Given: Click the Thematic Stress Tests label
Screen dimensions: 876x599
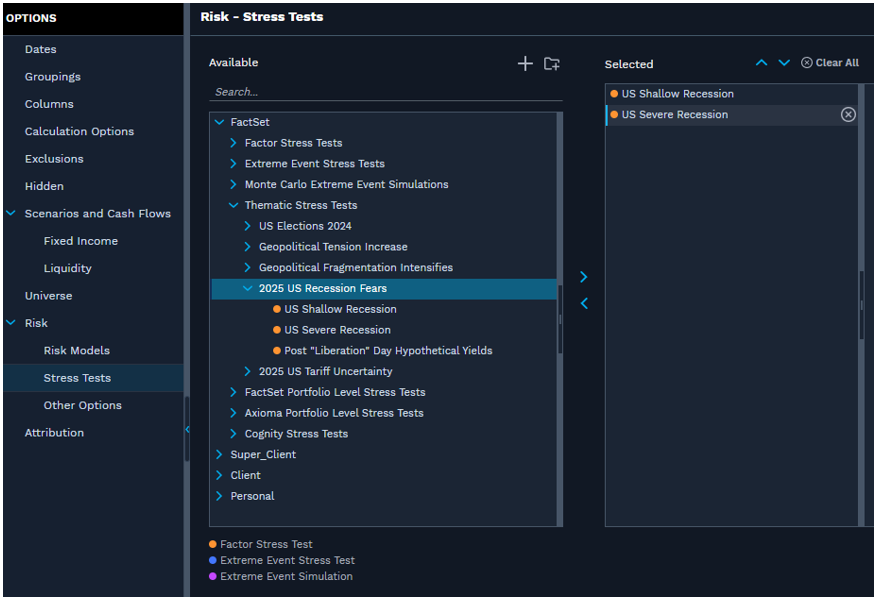Looking at the screenshot, I should (301, 205).
